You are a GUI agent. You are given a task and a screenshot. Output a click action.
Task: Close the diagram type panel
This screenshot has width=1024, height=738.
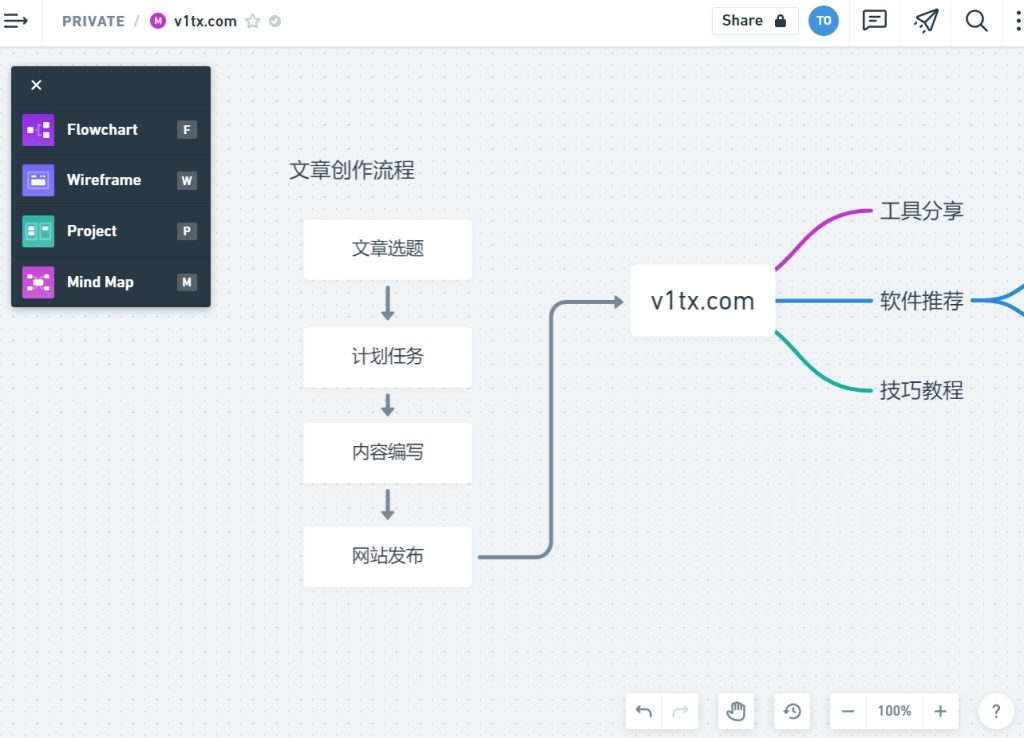(37, 85)
